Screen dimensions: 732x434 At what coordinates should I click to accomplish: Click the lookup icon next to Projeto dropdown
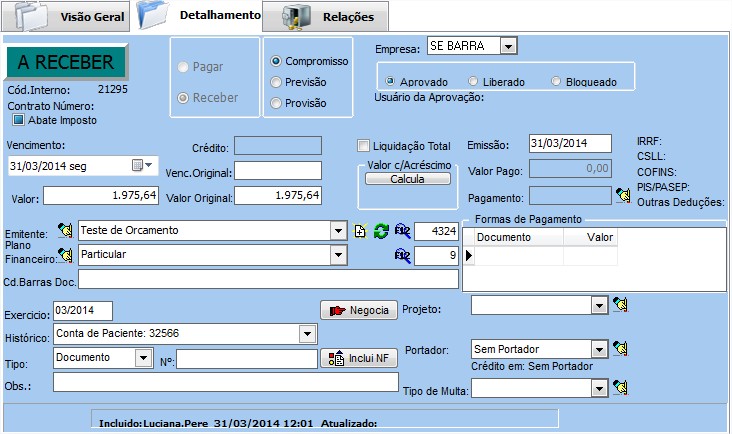(x=621, y=304)
